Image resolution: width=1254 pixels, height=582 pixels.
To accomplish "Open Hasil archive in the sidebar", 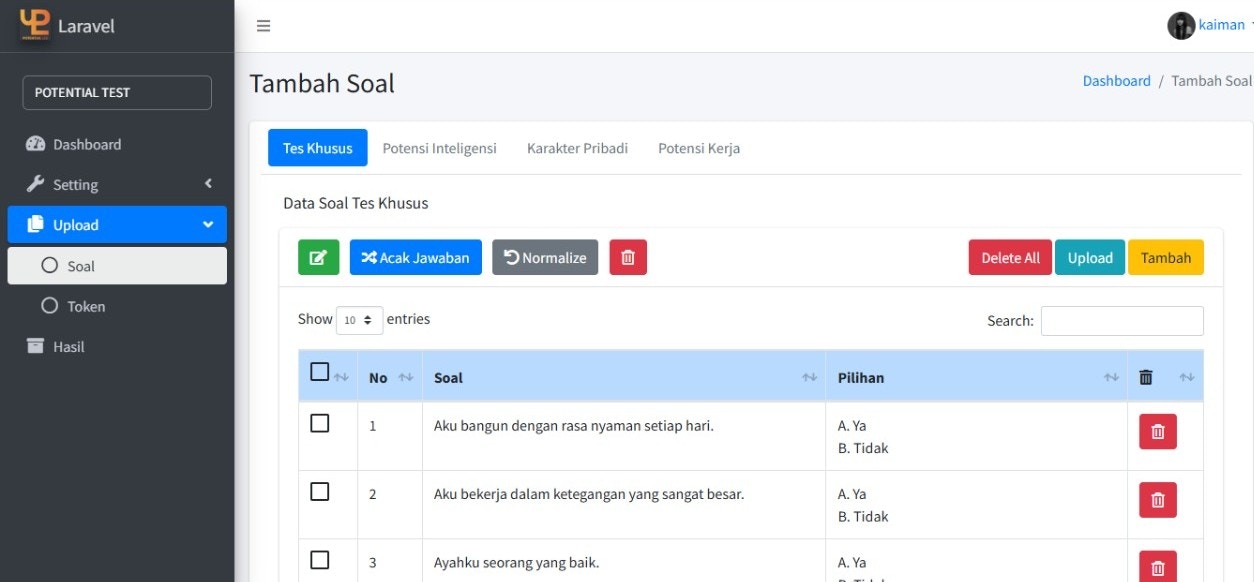I will pos(68,347).
